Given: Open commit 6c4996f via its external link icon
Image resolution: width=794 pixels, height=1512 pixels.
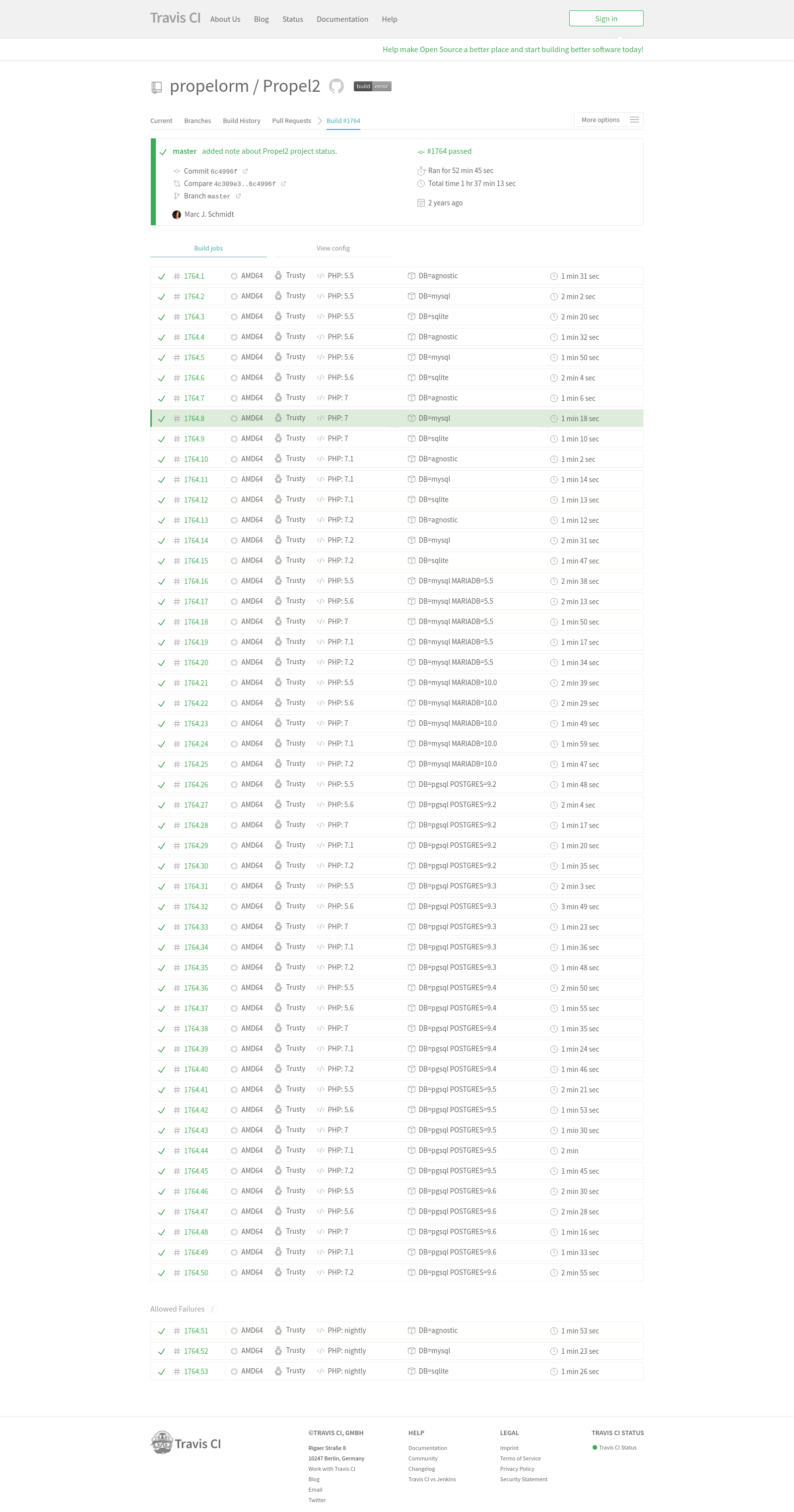Looking at the screenshot, I should click(x=246, y=171).
